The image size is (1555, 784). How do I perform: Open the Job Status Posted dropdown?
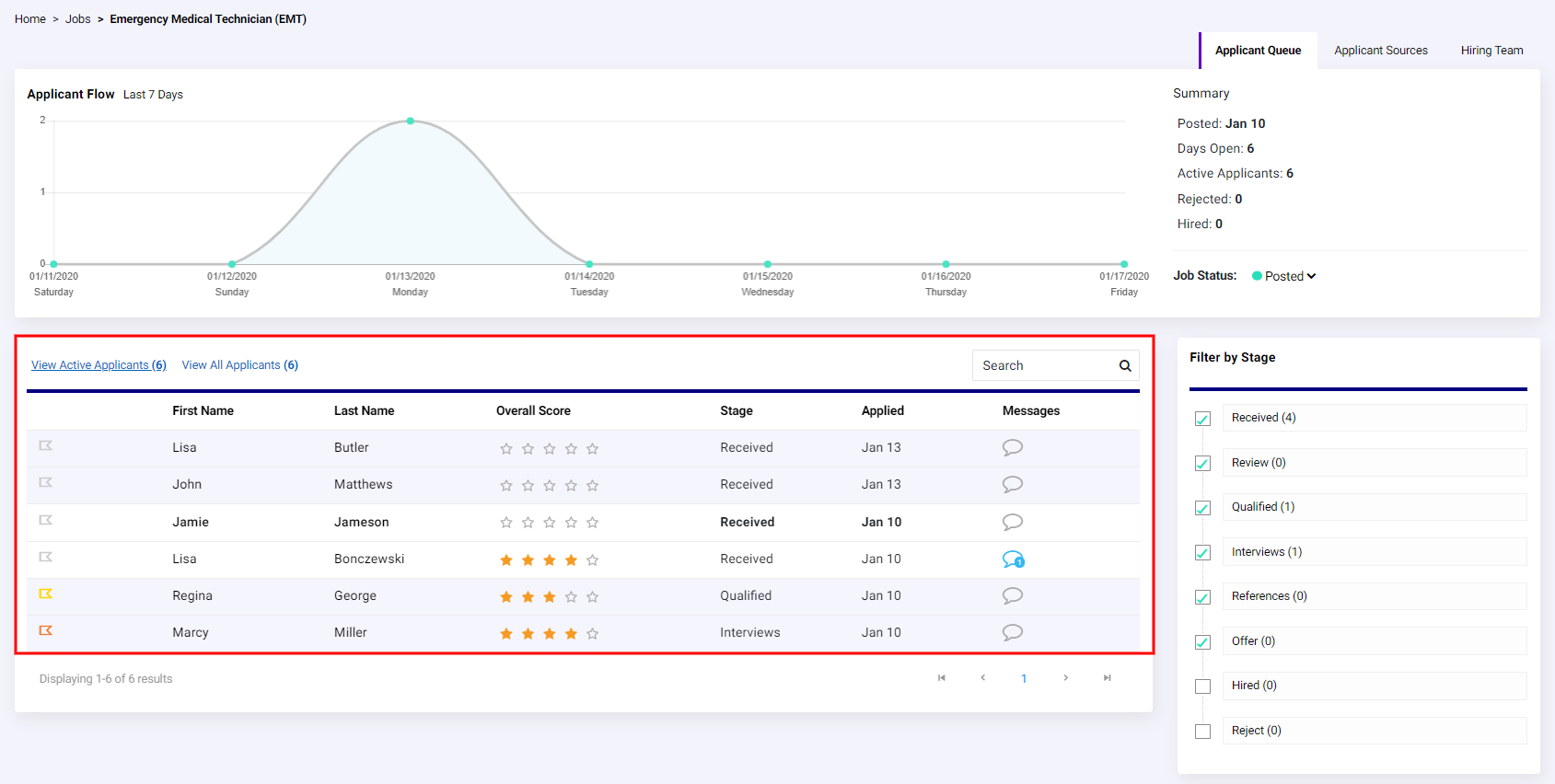pos(1284,276)
